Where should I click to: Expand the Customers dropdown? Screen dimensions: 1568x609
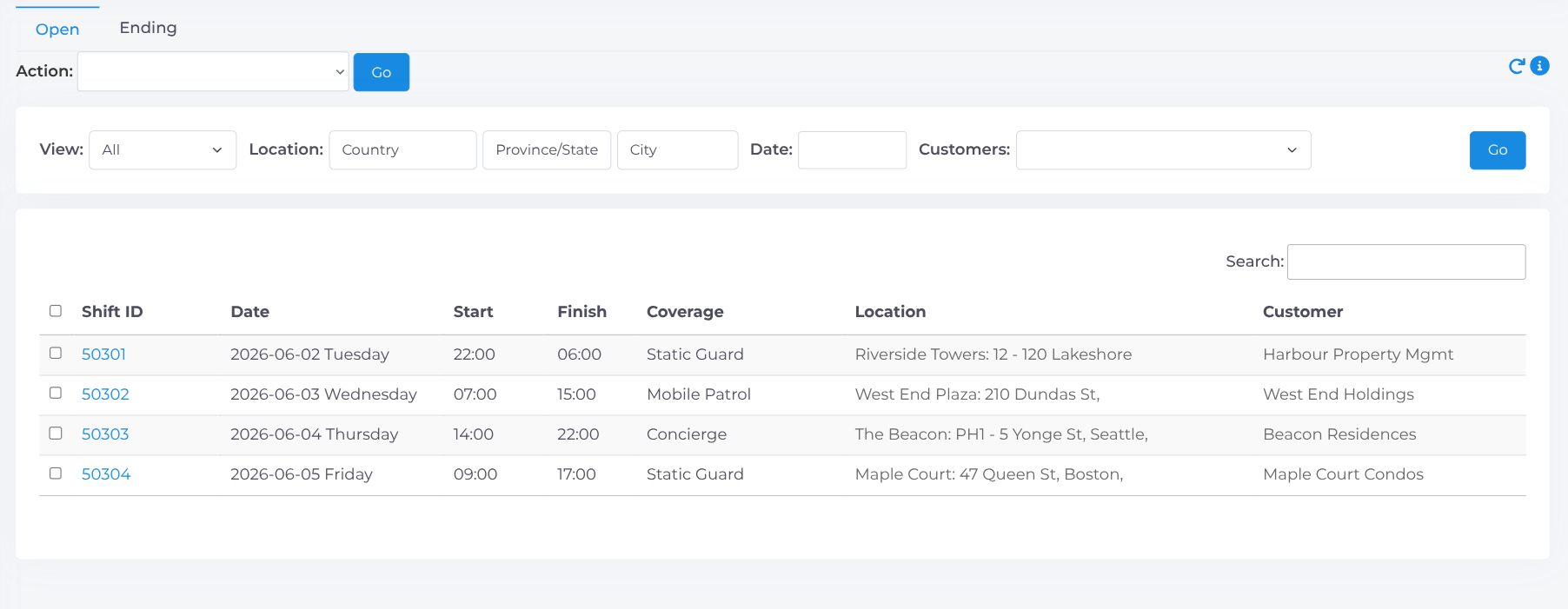1163,149
